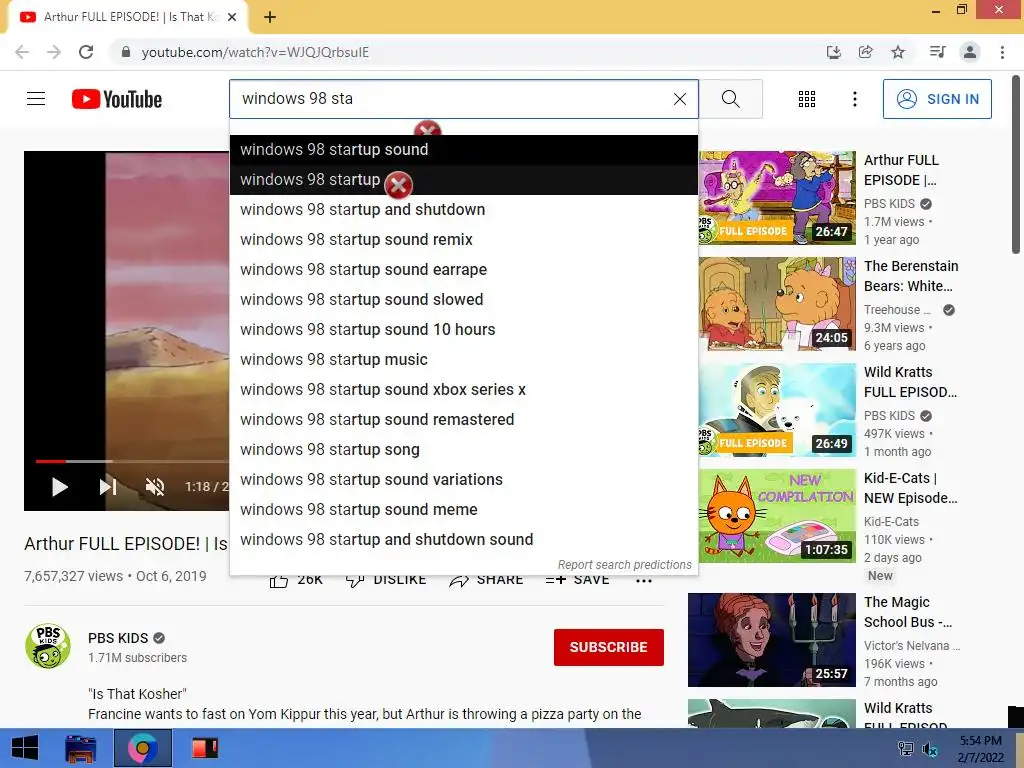Go back to the previous page

pos(22,52)
